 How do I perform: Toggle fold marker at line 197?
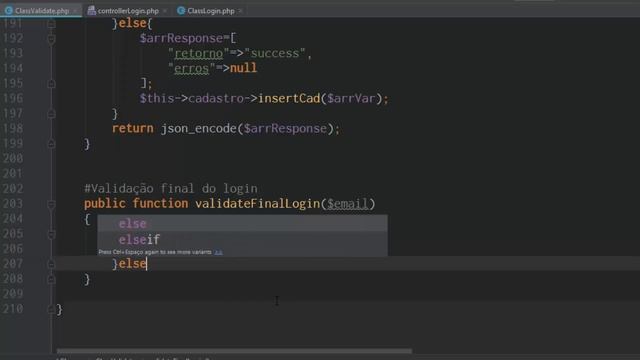coord(51,114)
